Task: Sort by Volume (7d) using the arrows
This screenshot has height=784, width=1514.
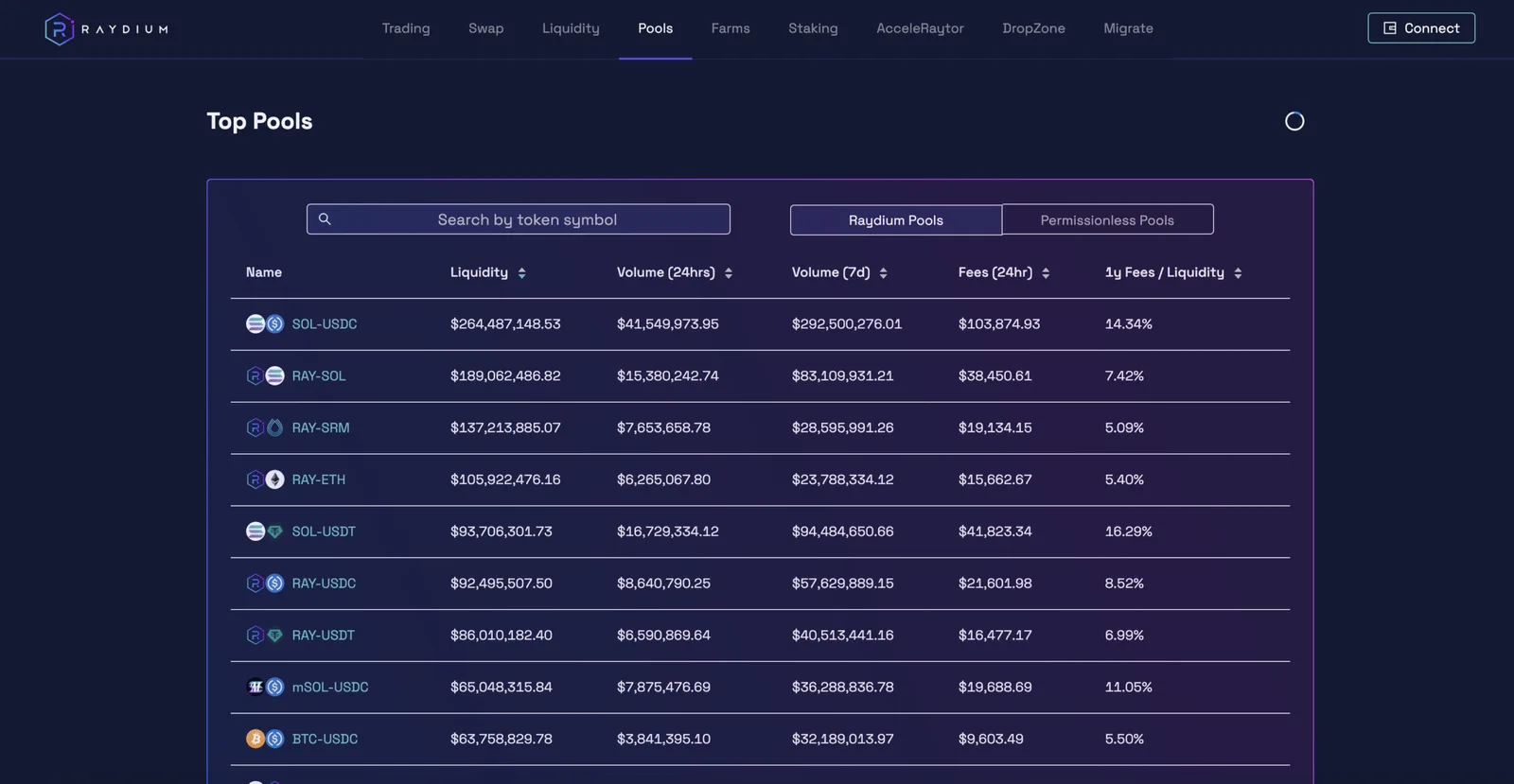Action: click(883, 273)
